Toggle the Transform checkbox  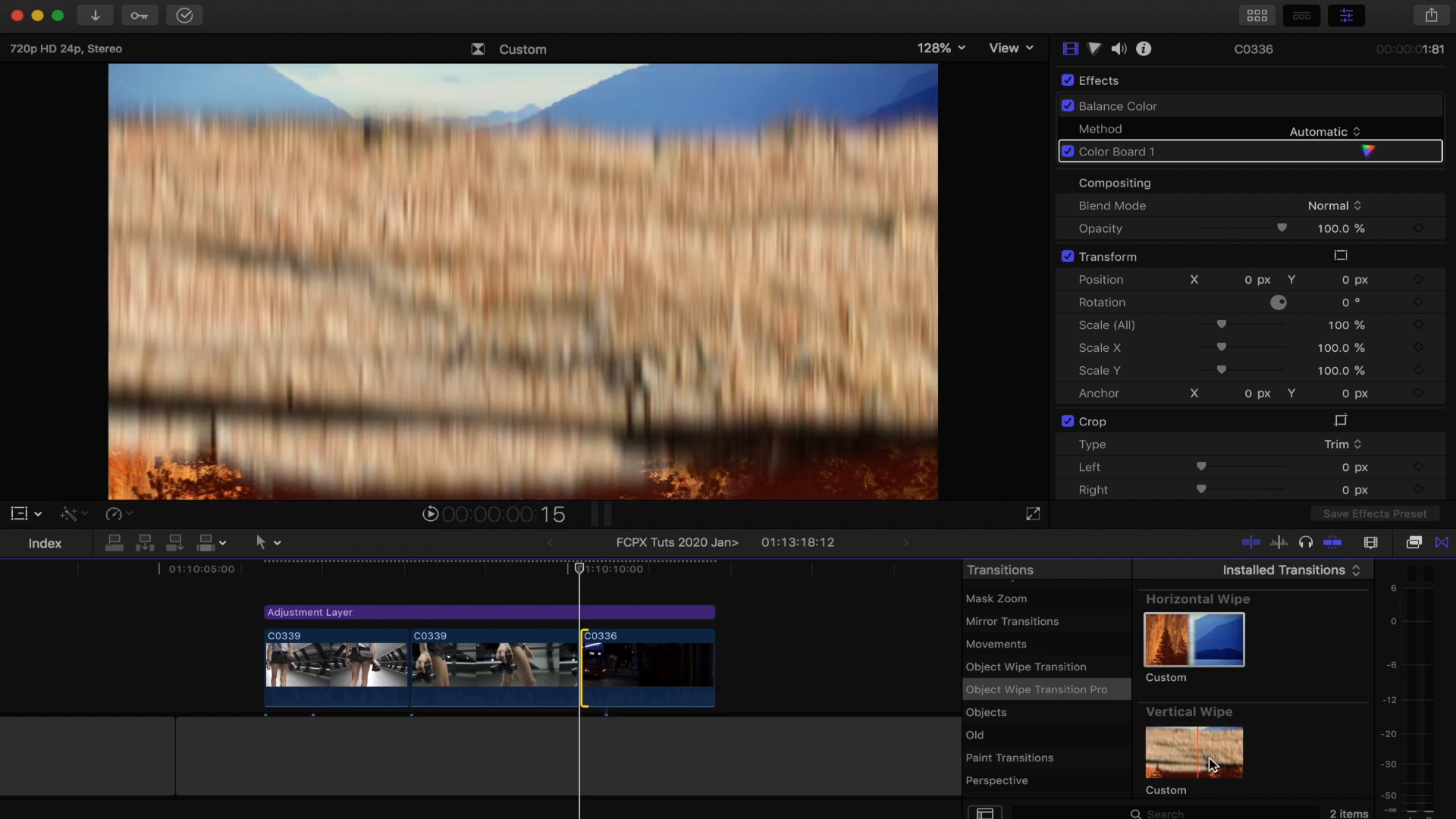[x=1068, y=256]
